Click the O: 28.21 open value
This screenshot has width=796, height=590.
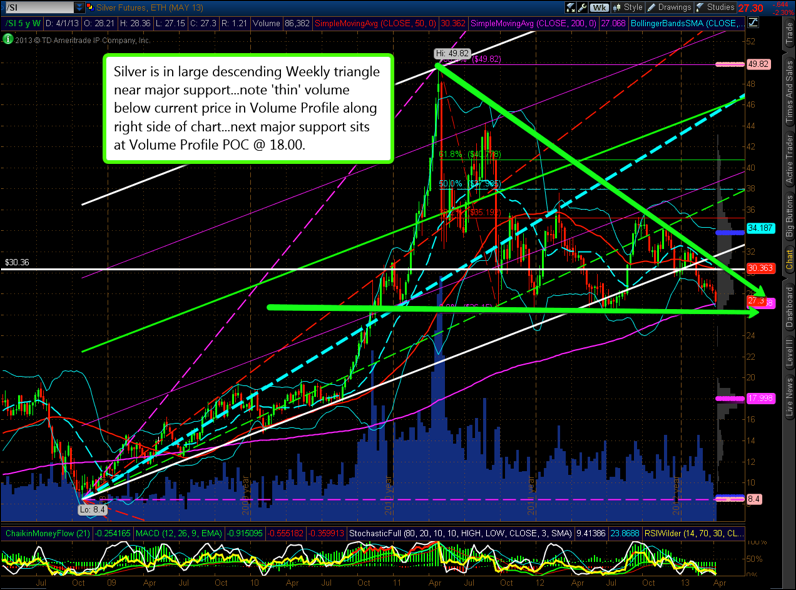pos(99,23)
